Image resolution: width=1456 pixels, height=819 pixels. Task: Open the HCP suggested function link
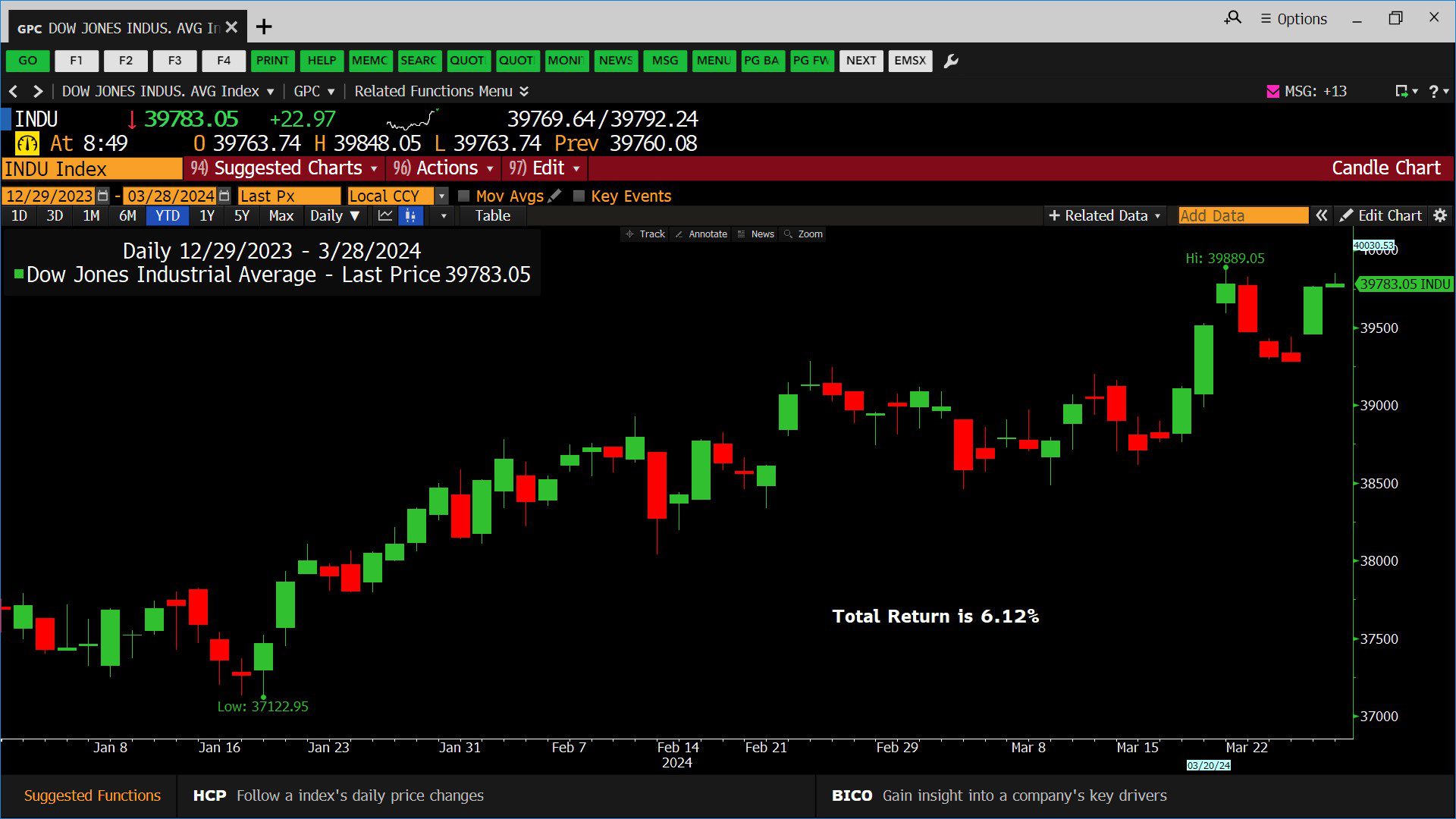(x=338, y=795)
